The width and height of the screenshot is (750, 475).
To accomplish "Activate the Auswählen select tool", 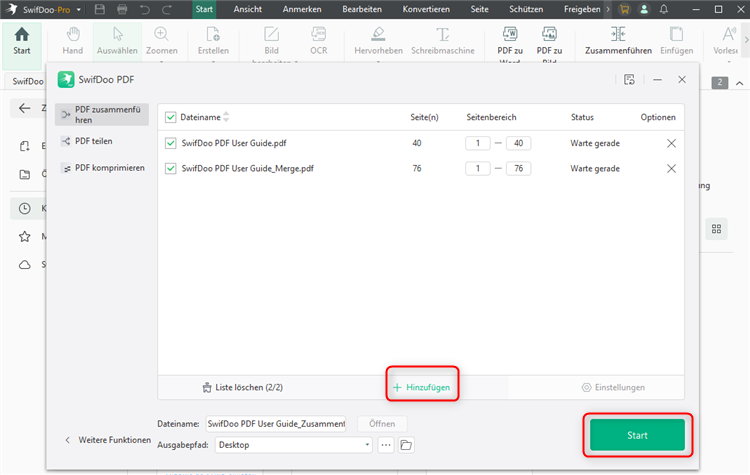I will [x=117, y=41].
